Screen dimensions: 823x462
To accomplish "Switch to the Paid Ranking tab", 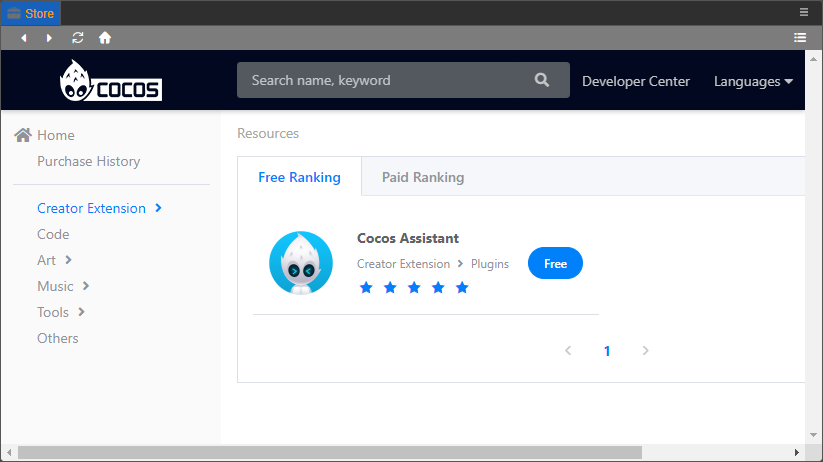I will [423, 177].
